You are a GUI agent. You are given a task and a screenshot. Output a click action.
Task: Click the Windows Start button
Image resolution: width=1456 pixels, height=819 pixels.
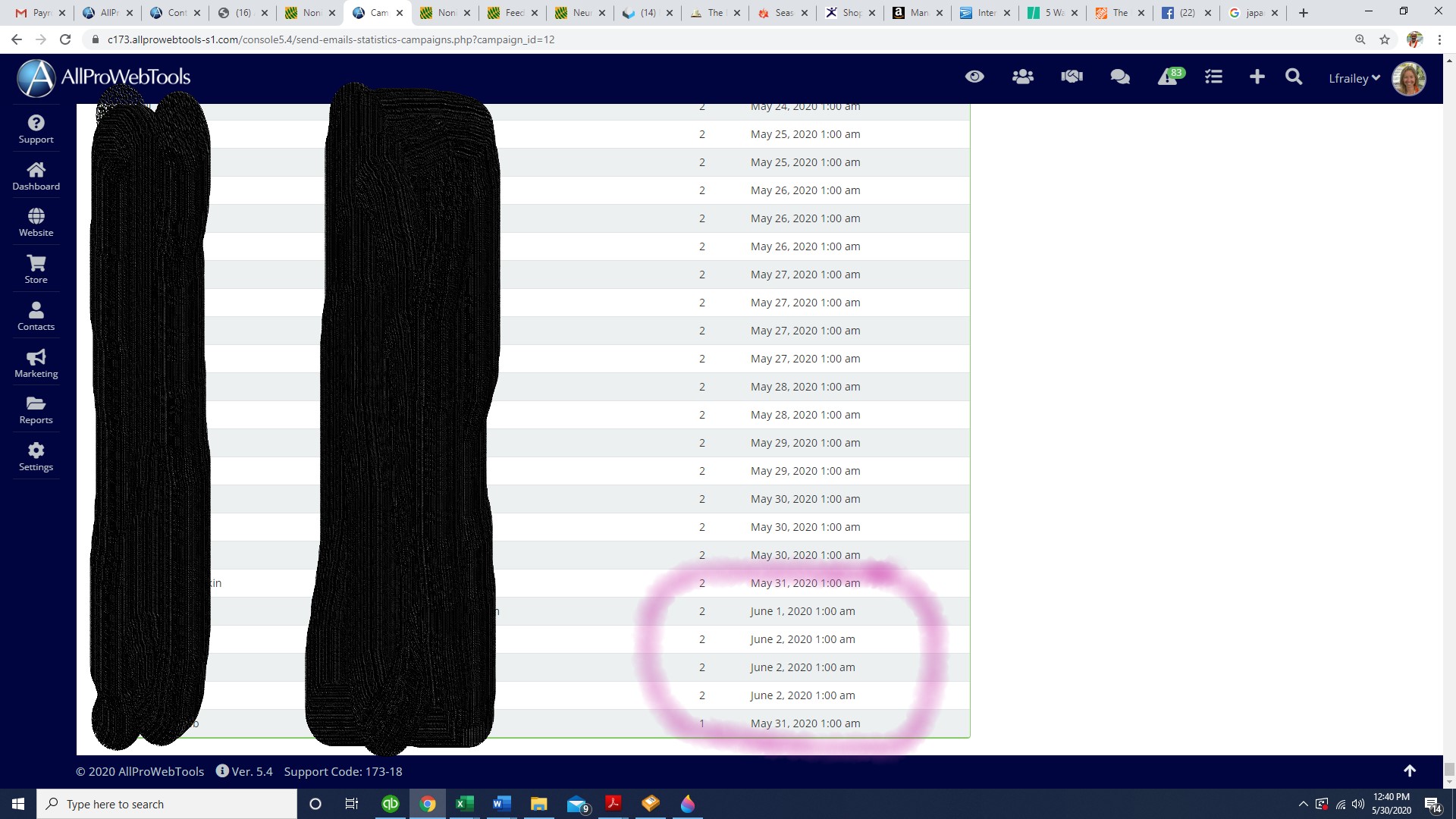(x=18, y=804)
